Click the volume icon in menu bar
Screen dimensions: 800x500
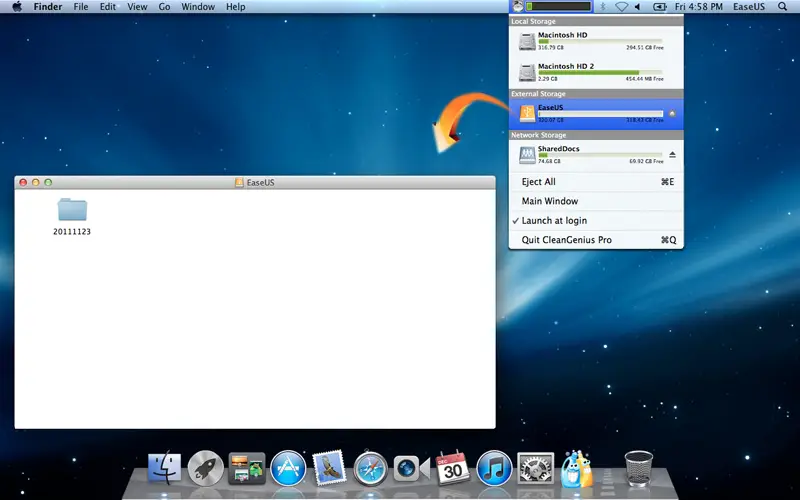tap(637, 7)
